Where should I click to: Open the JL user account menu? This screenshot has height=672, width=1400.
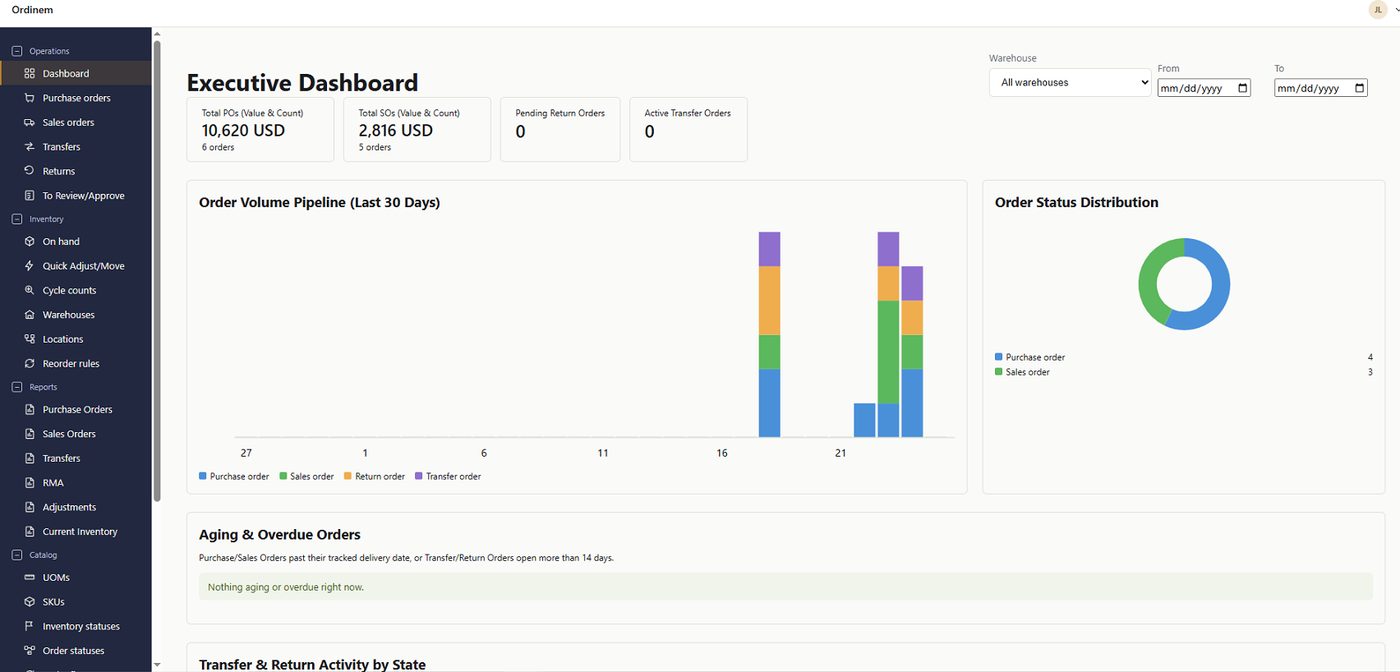[1378, 10]
